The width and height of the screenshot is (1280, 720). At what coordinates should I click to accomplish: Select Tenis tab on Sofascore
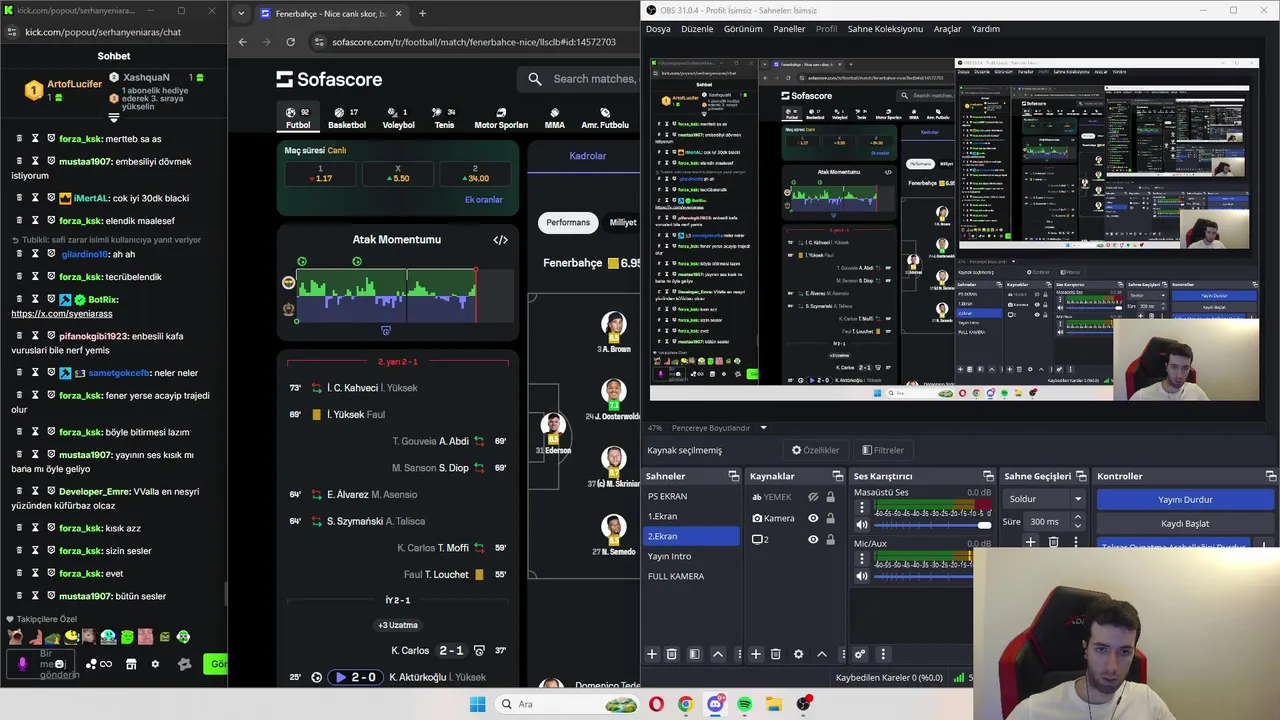pos(444,119)
